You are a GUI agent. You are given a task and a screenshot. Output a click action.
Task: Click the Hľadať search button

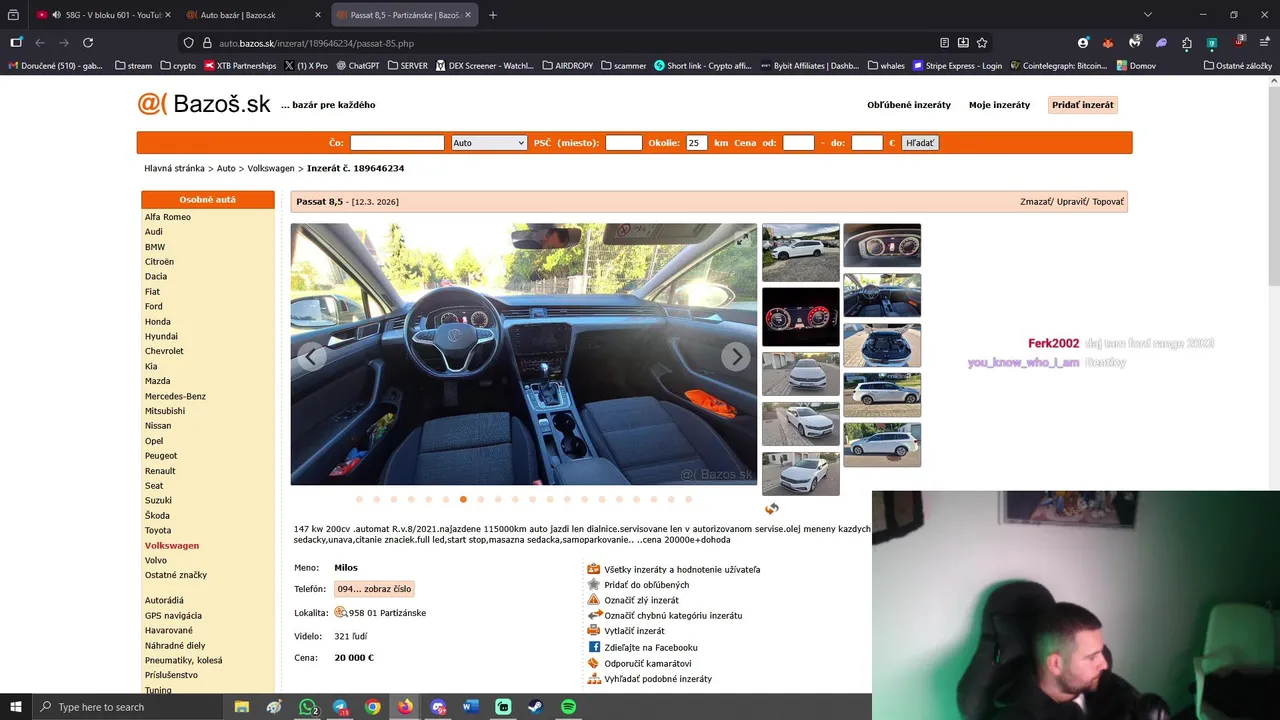(920, 143)
